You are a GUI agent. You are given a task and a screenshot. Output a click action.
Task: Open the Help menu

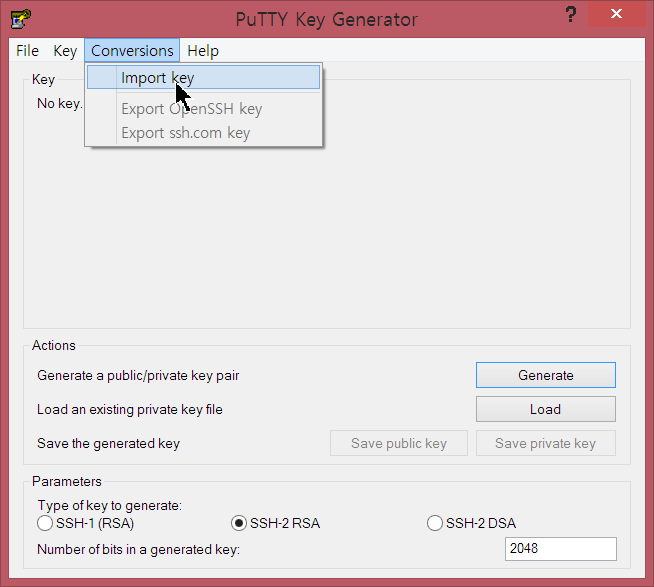pos(203,51)
